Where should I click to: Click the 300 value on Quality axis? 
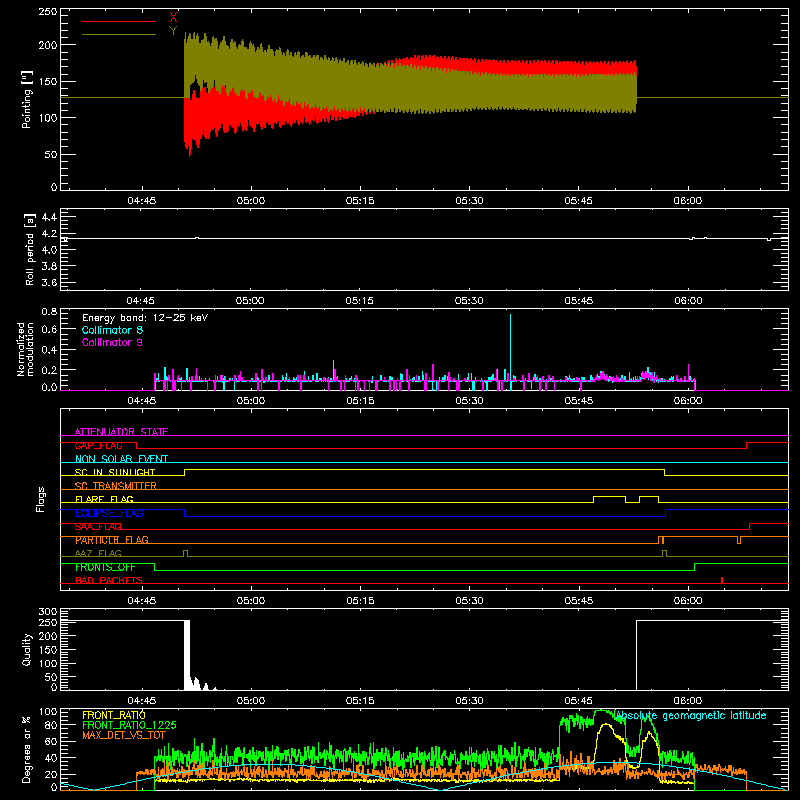click(48, 612)
